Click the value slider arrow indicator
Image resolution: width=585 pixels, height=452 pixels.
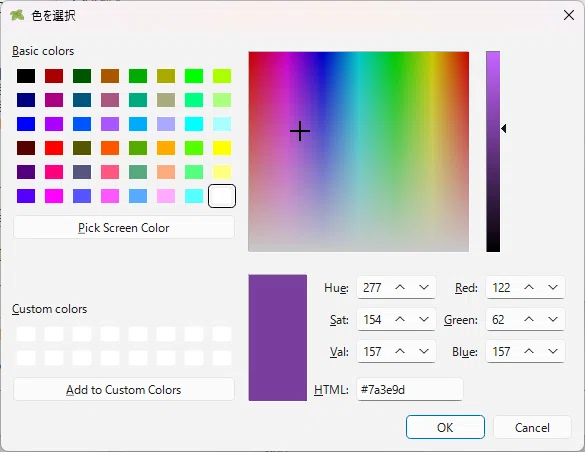[504, 129]
